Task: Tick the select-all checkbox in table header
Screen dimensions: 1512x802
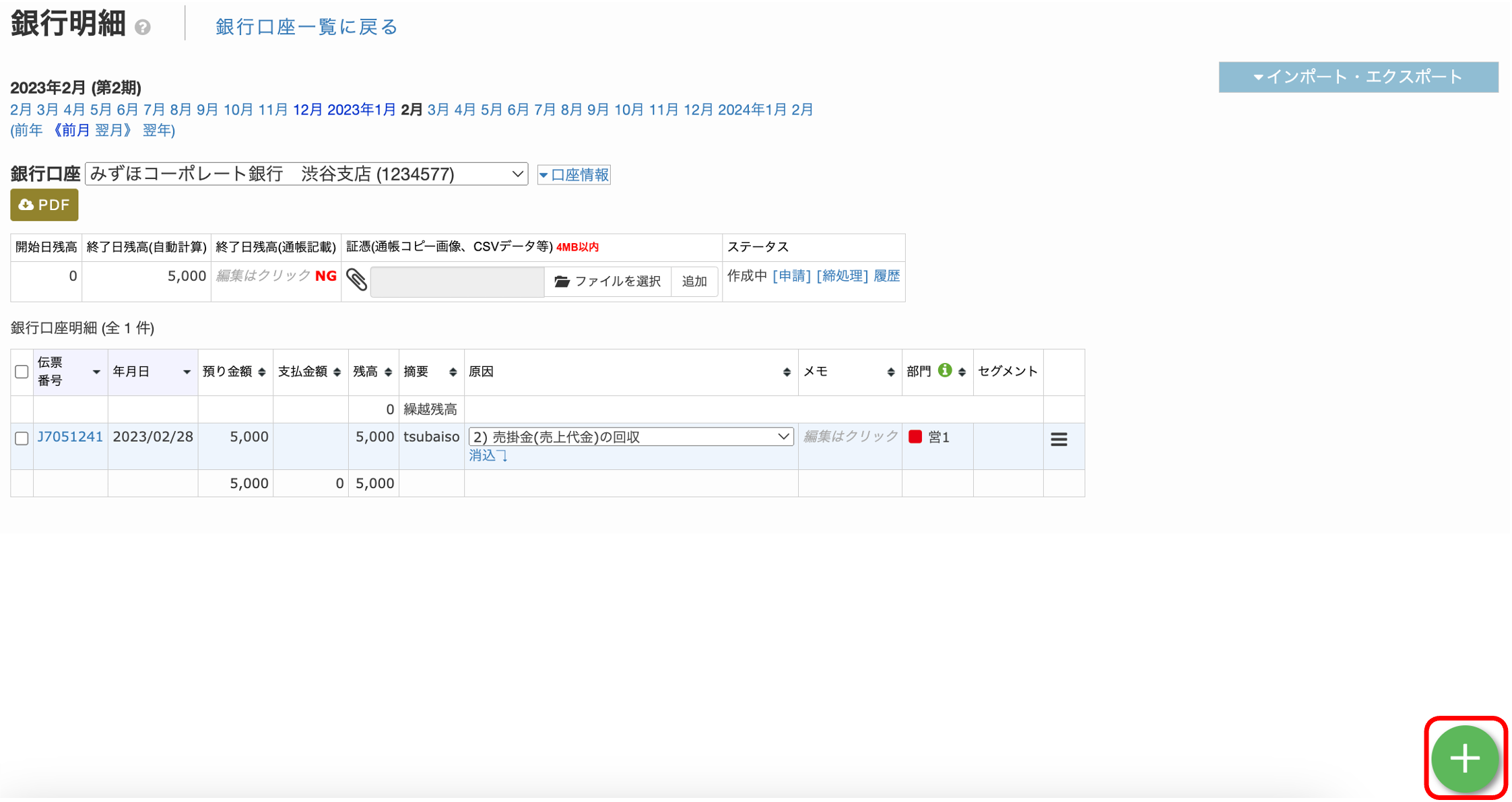Action: (22, 372)
